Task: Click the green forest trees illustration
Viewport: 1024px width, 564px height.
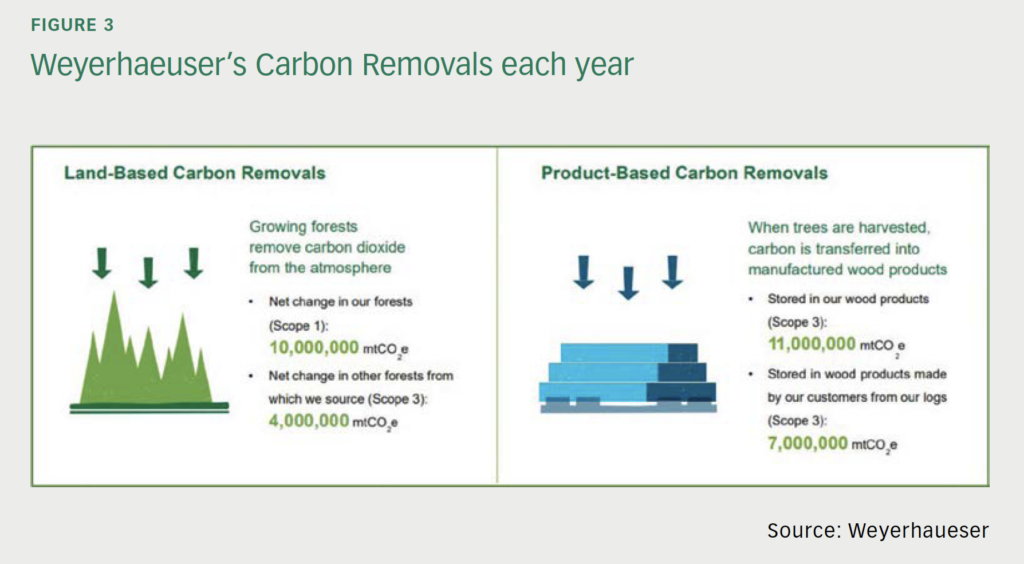Action: coord(149,352)
